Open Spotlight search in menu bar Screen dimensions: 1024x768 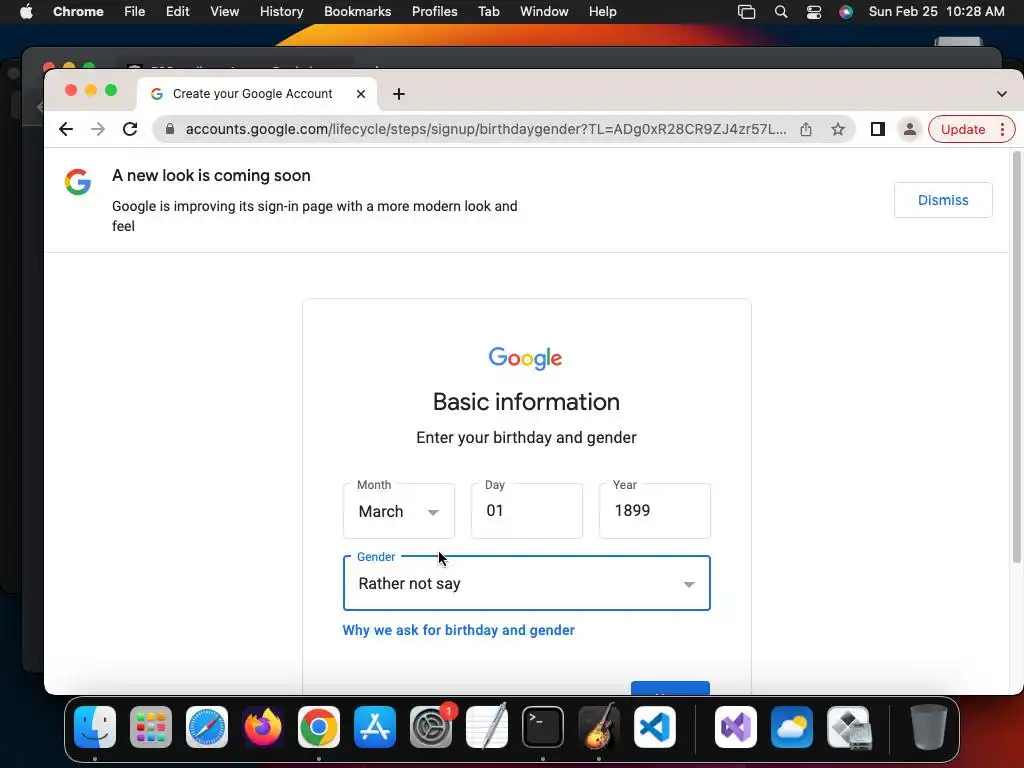click(x=780, y=12)
